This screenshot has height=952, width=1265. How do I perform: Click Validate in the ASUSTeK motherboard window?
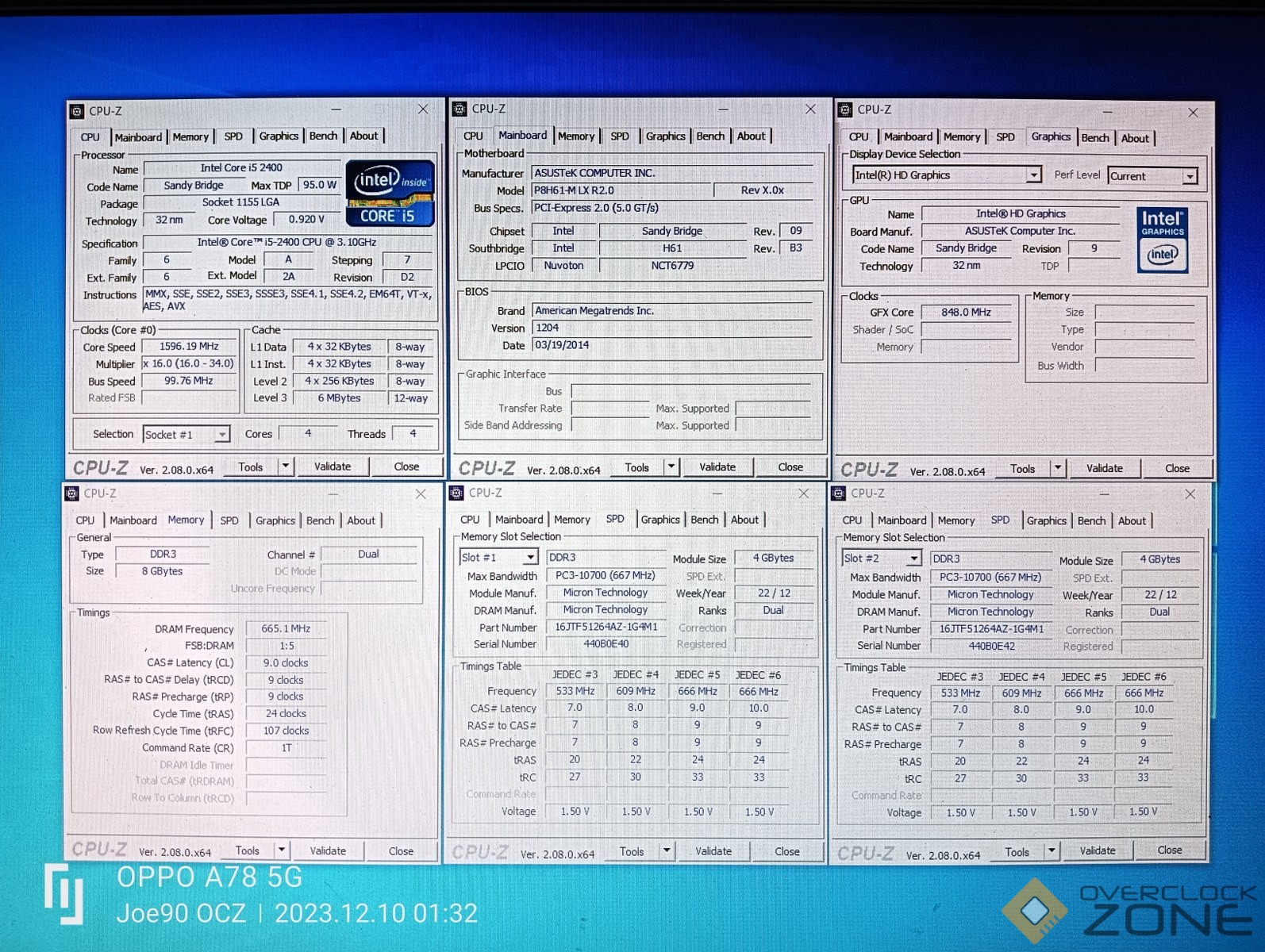(717, 467)
